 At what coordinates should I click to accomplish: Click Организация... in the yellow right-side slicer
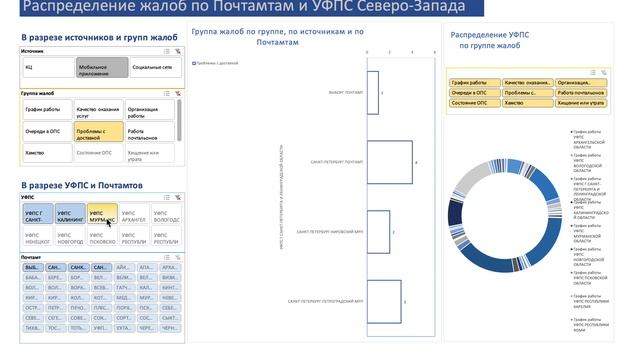point(581,83)
